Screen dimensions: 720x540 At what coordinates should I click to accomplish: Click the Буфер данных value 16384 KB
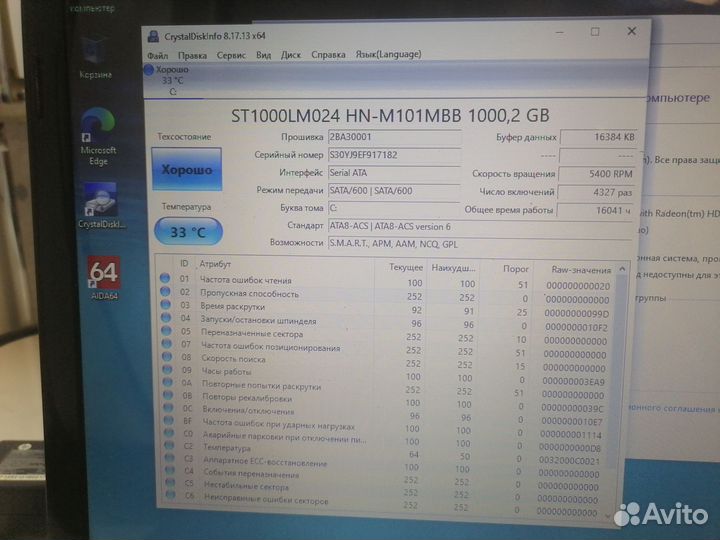[598, 137]
